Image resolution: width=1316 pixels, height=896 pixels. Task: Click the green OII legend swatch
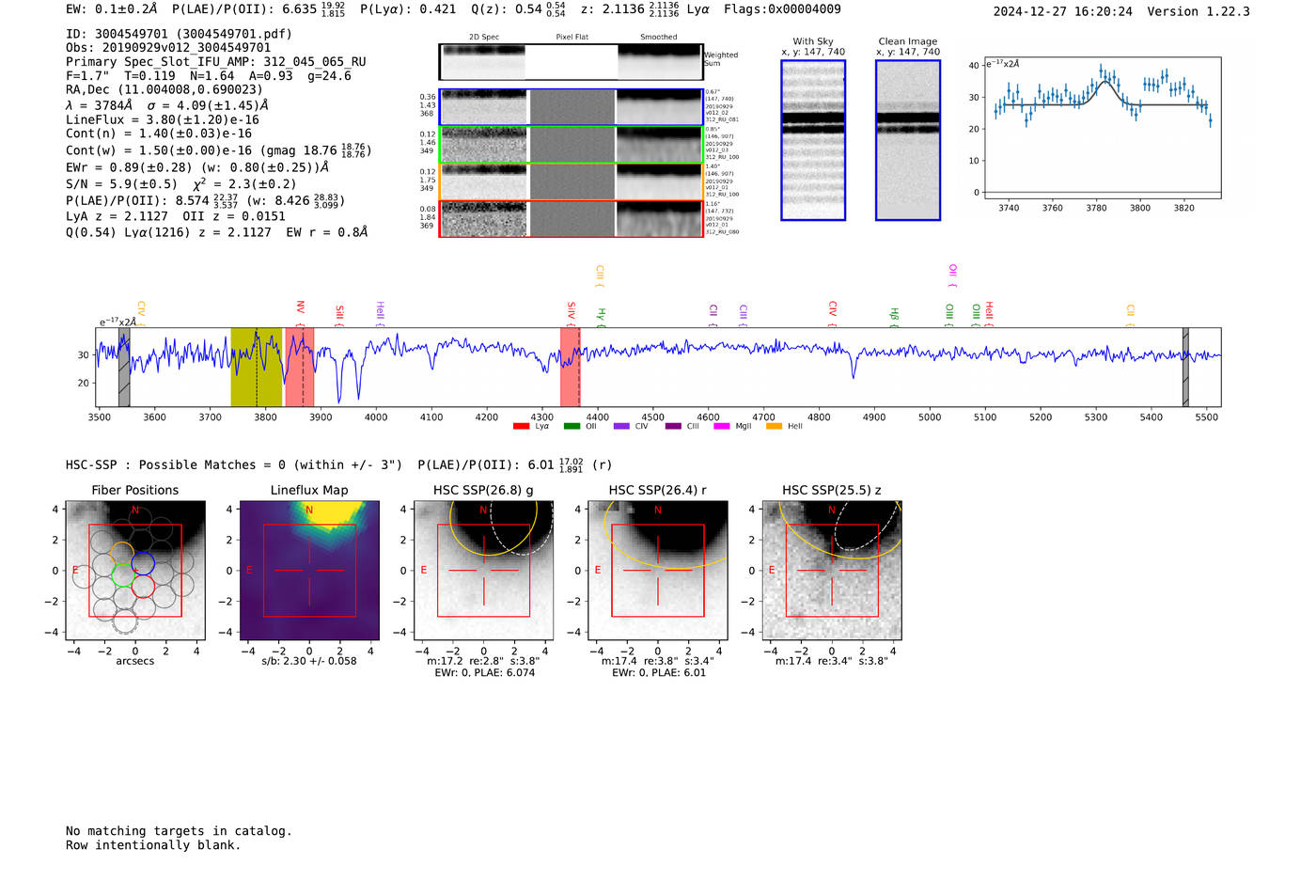click(572, 427)
